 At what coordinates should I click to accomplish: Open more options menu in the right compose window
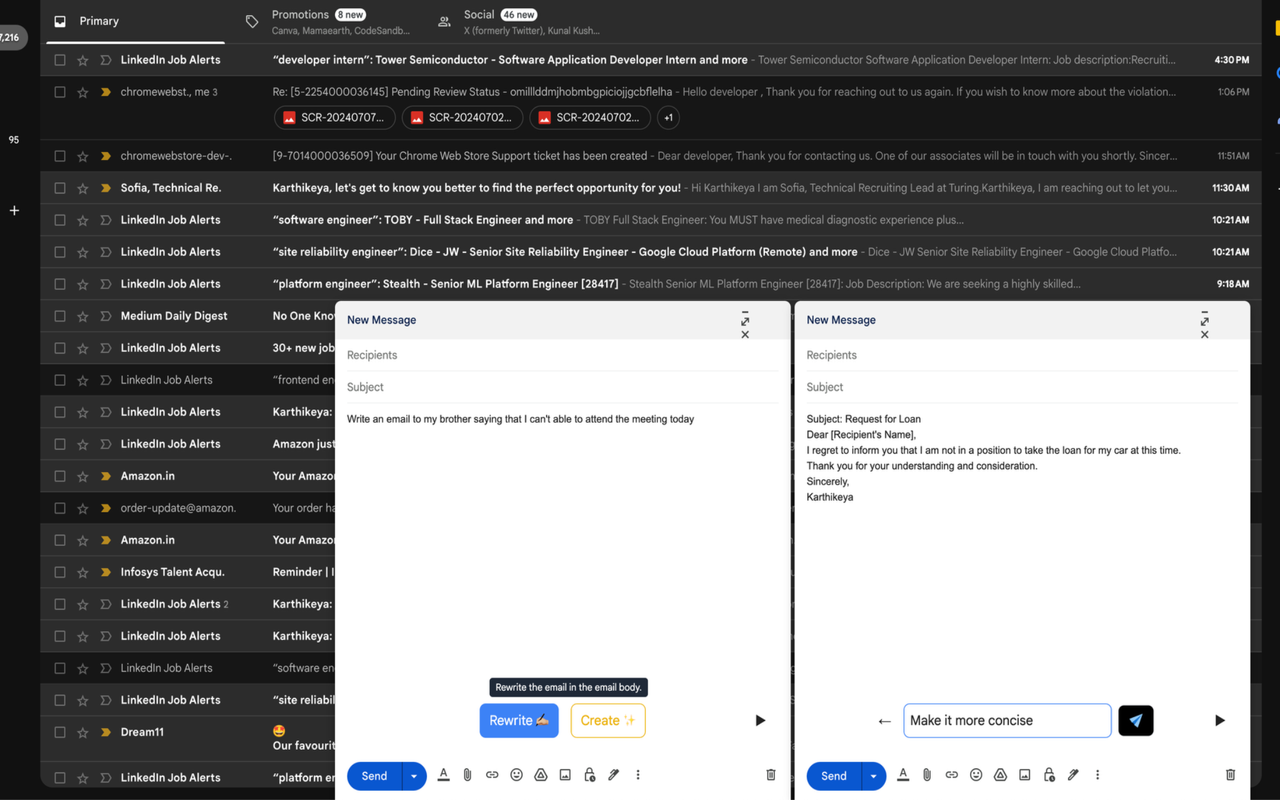point(1097,775)
